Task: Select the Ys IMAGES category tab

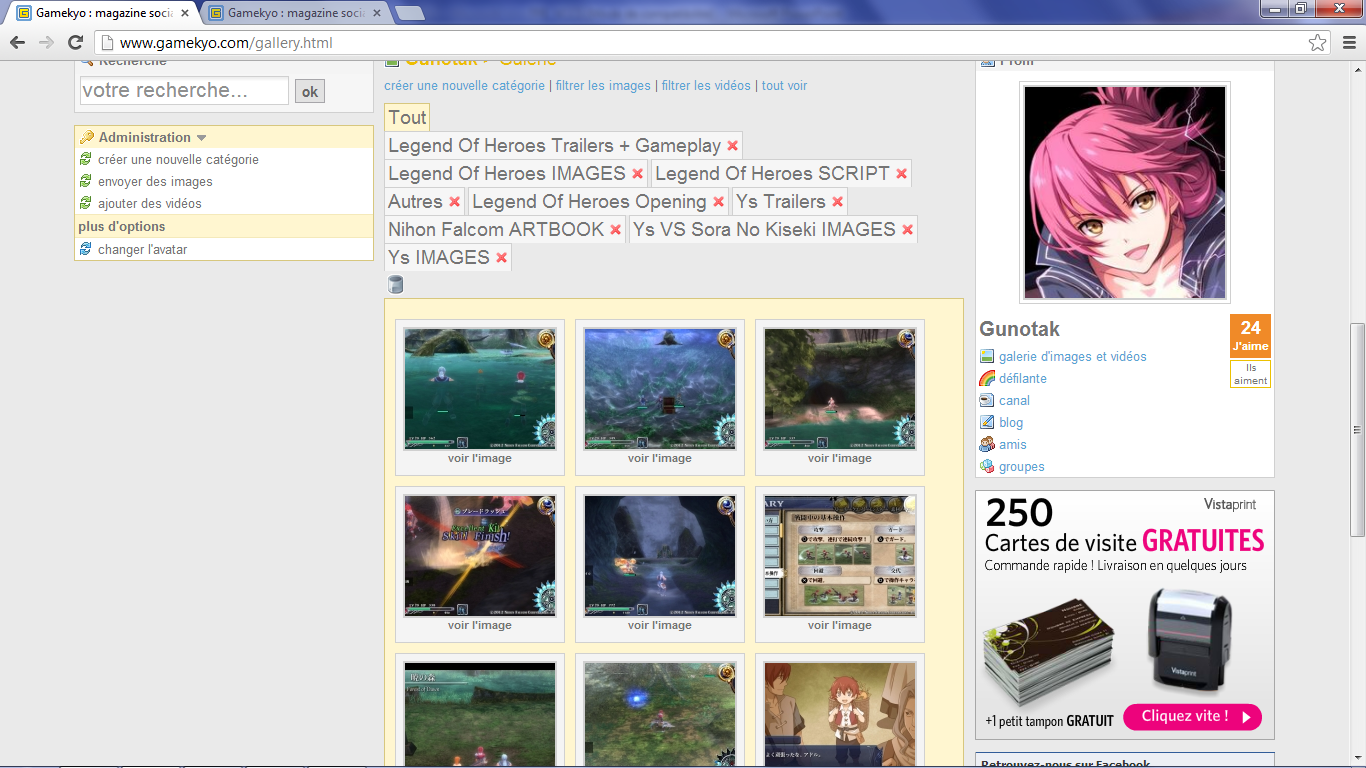Action: coord(439,258)
